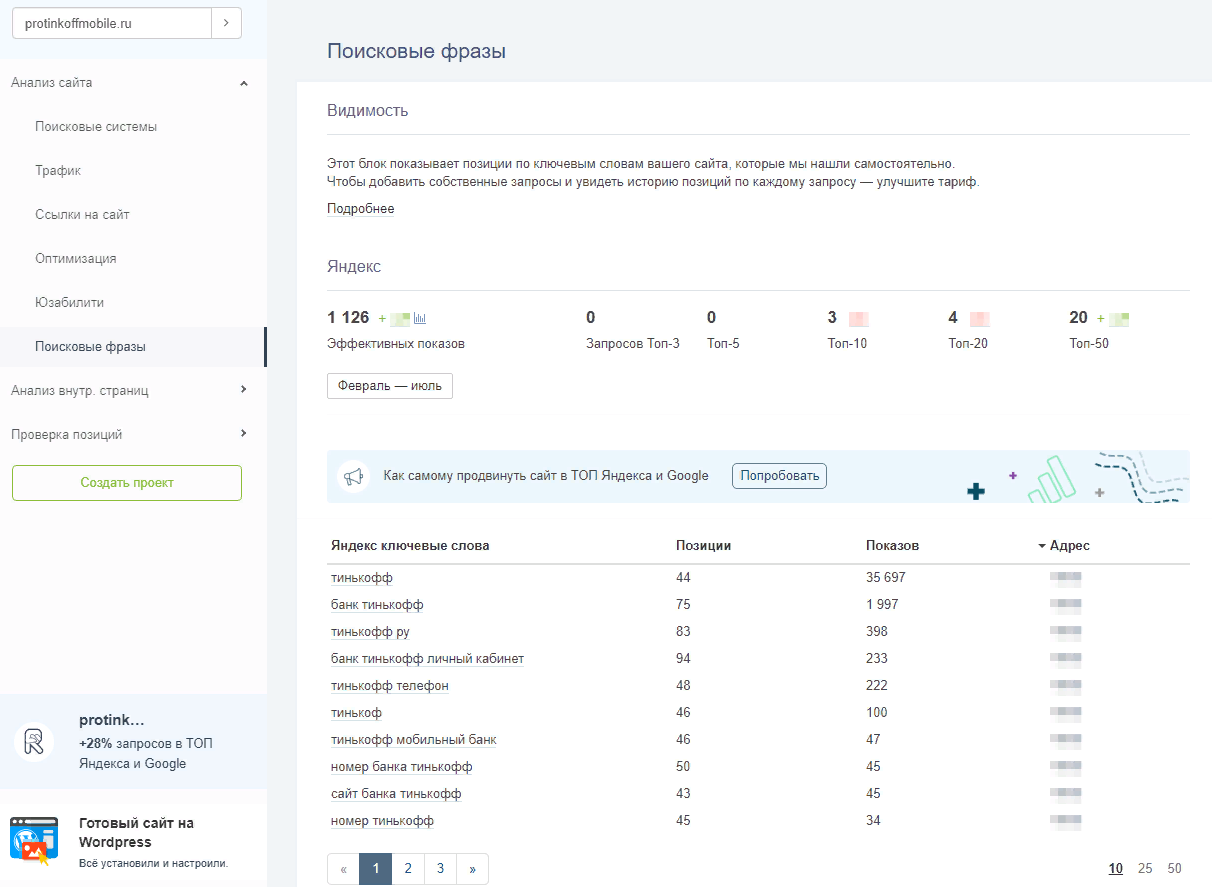The image size is (1212, 887).
Task: Expand Анализ внутр. страниц section
Action: [x=244, y=390]
